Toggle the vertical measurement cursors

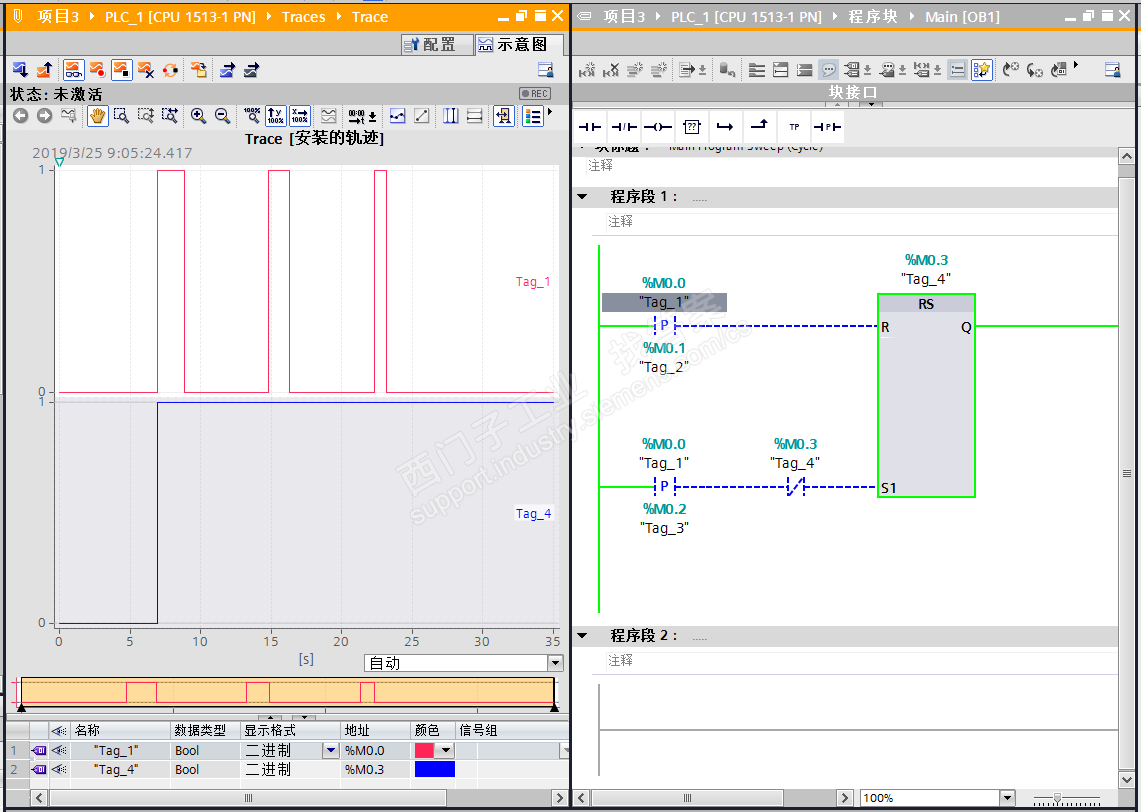click(x=451, y=116)
